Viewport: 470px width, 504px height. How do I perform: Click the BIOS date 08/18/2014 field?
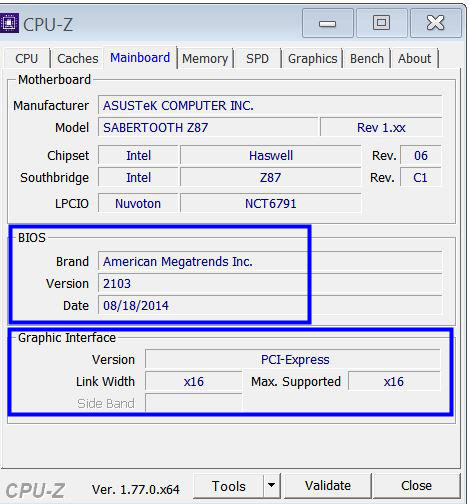point(270,305)
